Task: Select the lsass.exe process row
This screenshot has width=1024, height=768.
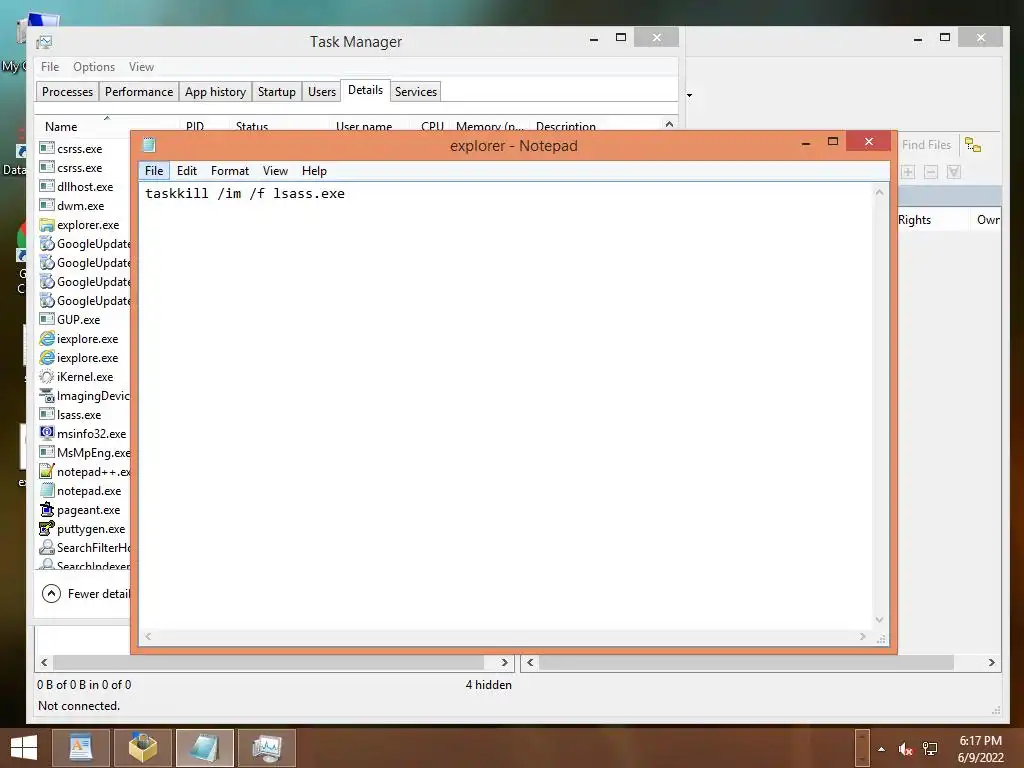Action: coord(84,414)
